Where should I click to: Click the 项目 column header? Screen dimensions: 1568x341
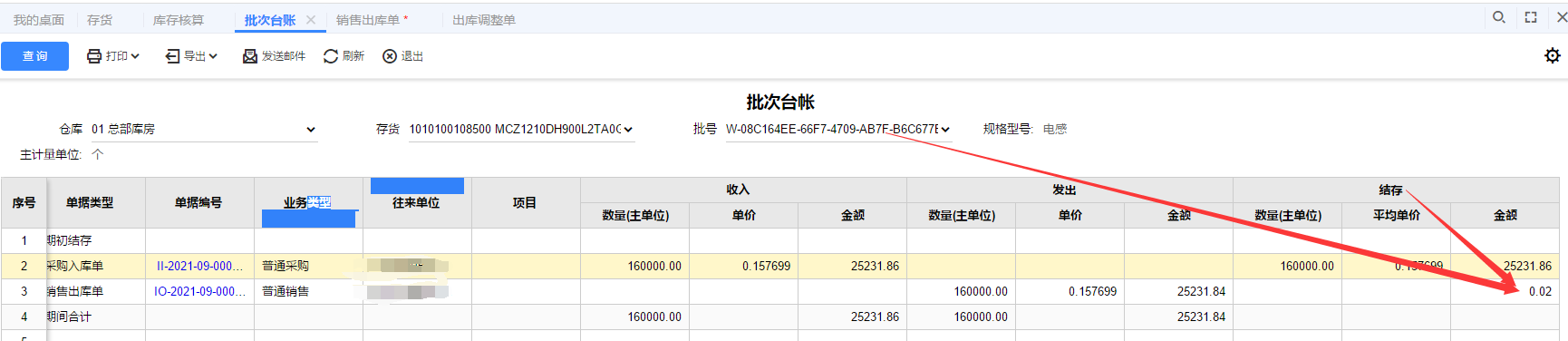point(525,203)
